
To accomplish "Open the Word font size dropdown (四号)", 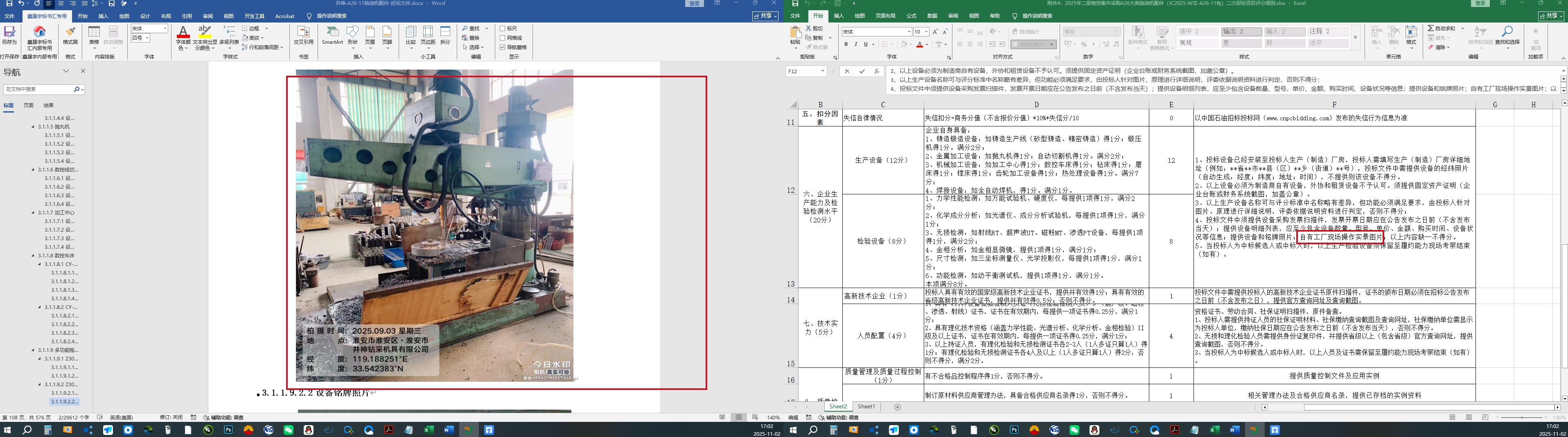I will point(147,38).
